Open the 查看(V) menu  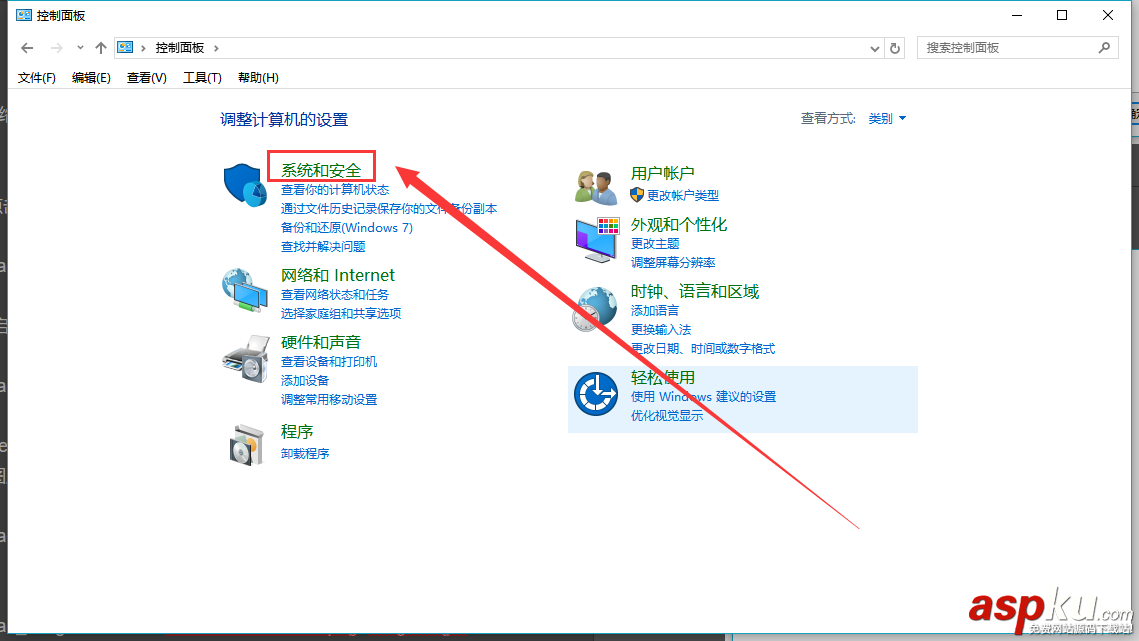coord(146,77)
